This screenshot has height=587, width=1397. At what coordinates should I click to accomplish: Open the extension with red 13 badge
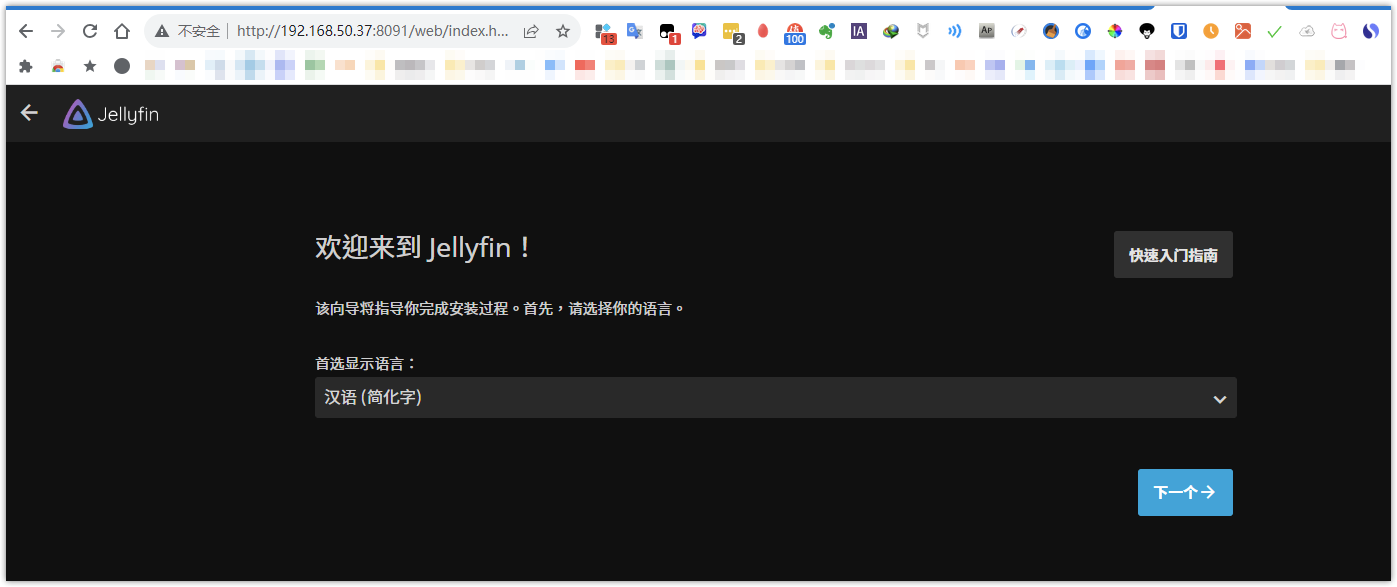coord(604,32)
